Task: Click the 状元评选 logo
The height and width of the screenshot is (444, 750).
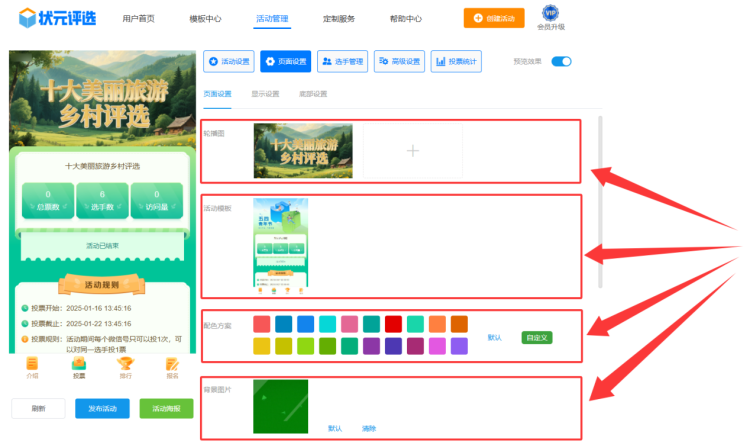Action: pos(57,18)
